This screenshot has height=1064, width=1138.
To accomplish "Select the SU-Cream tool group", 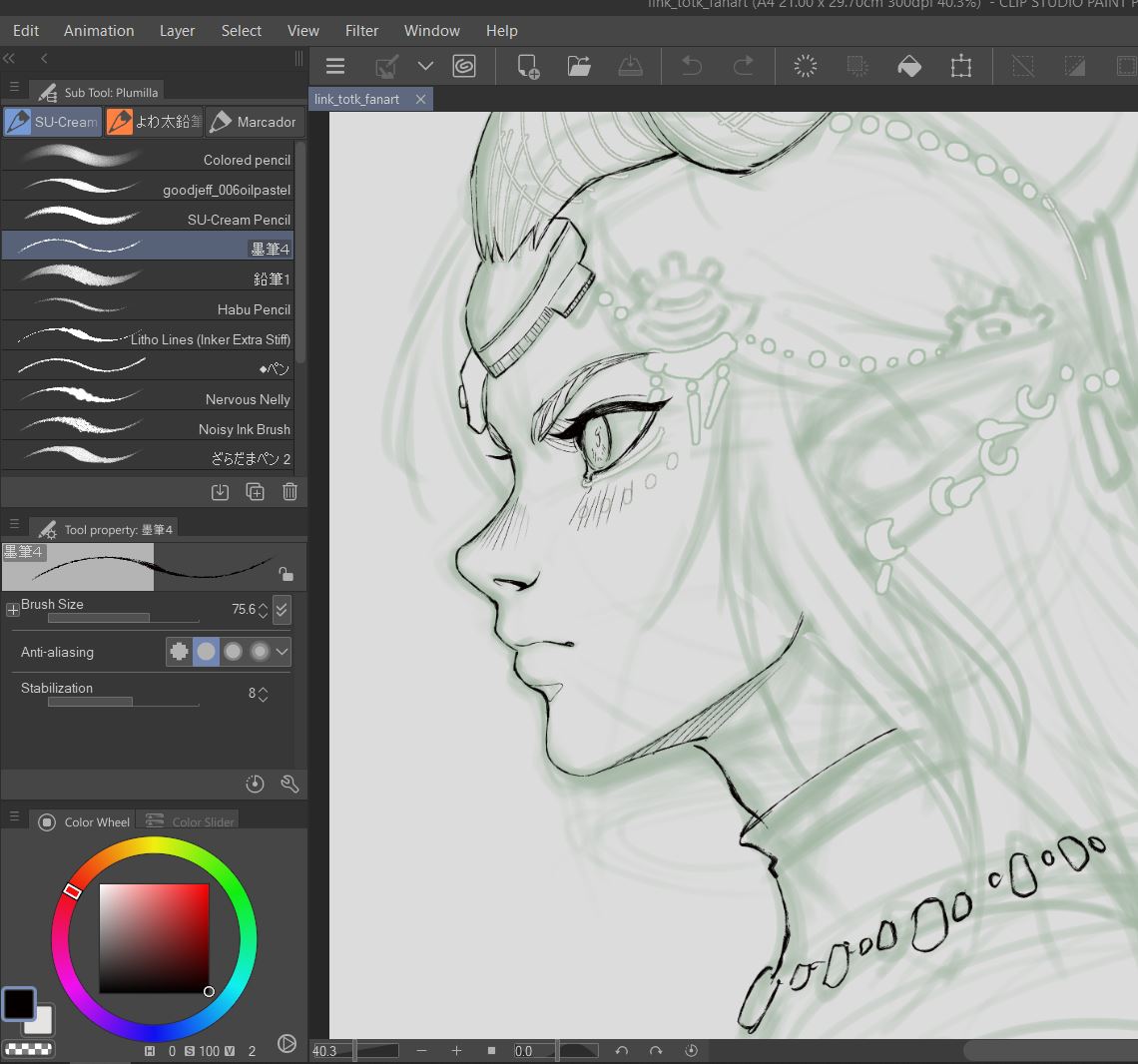I will pyautogui.click(x=52, y=121).
